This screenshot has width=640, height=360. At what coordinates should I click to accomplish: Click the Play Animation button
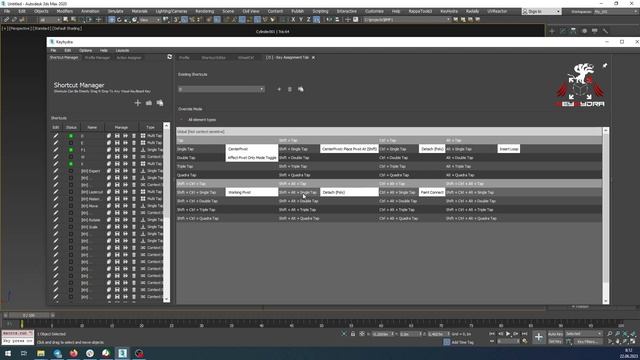point(508,334)
